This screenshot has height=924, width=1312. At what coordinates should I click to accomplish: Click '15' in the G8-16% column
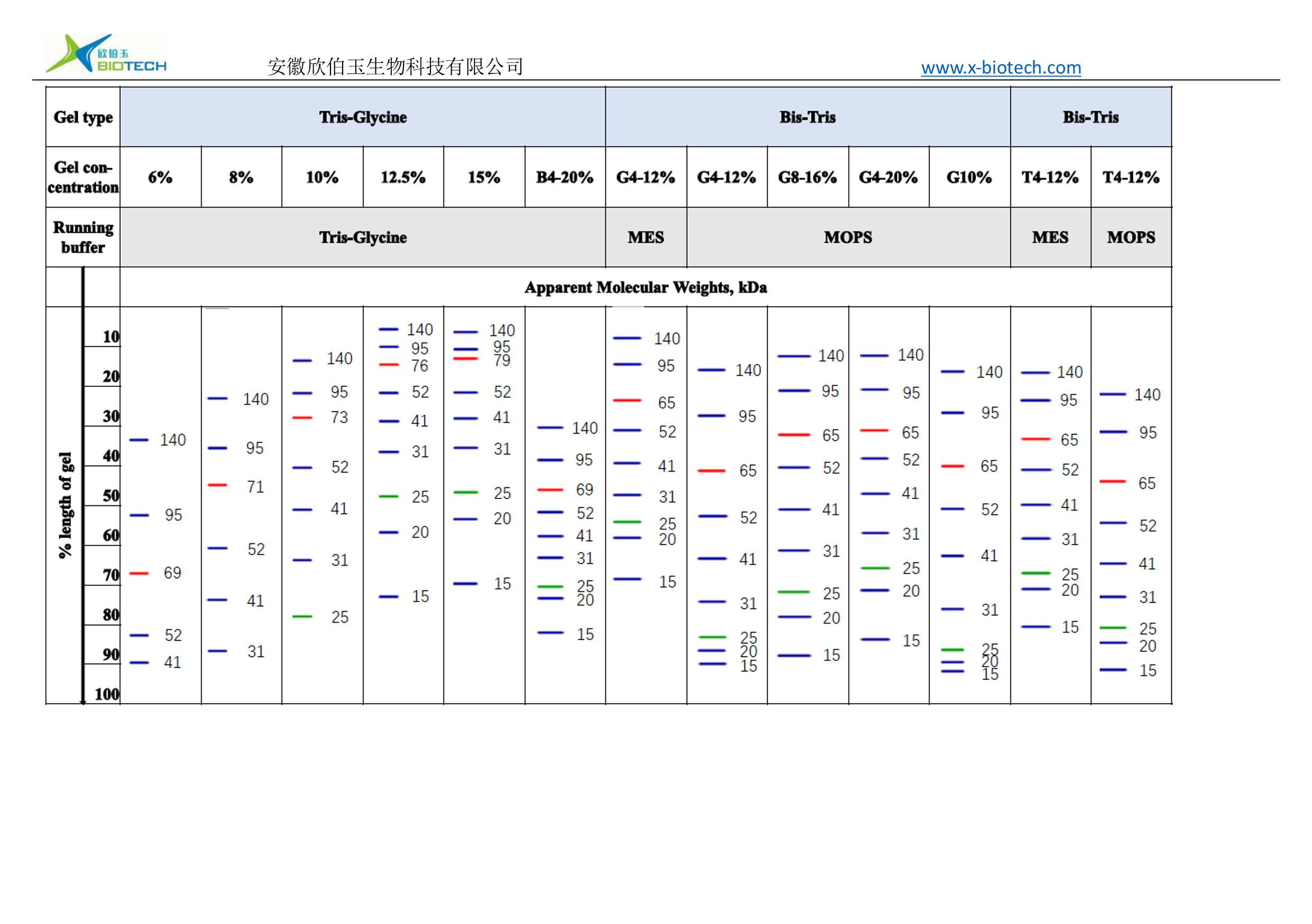[x=831, y=655]
